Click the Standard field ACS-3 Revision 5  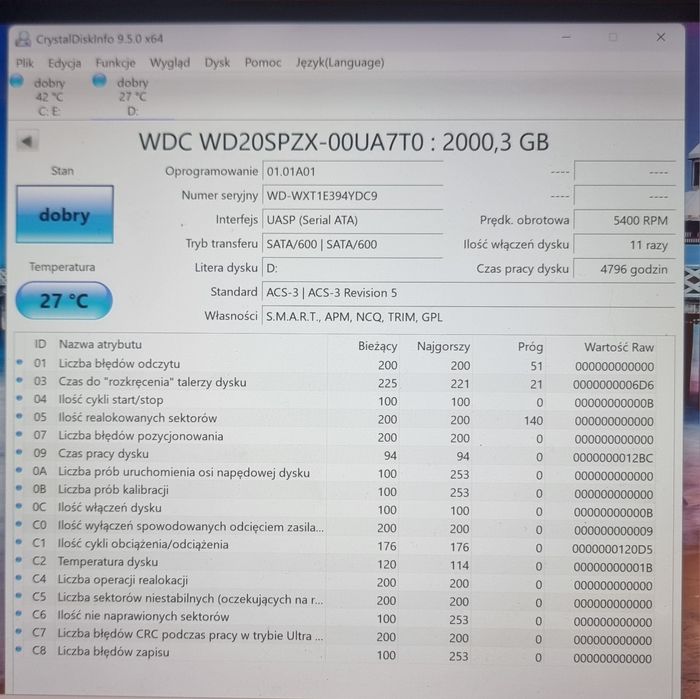coord(468,293)
